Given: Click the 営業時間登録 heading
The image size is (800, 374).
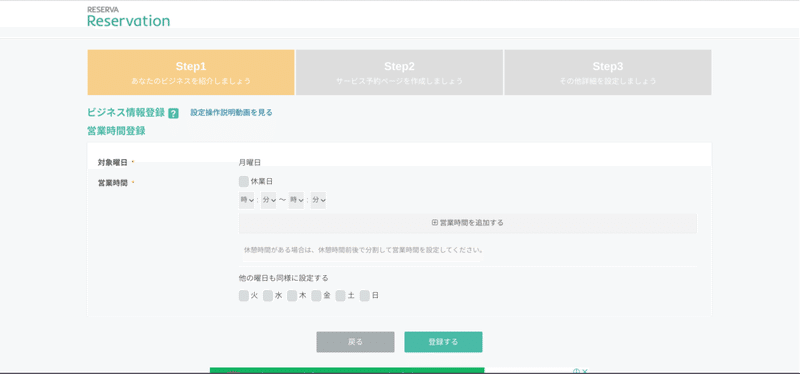Looking at the screenshot, I should [116, 131].
